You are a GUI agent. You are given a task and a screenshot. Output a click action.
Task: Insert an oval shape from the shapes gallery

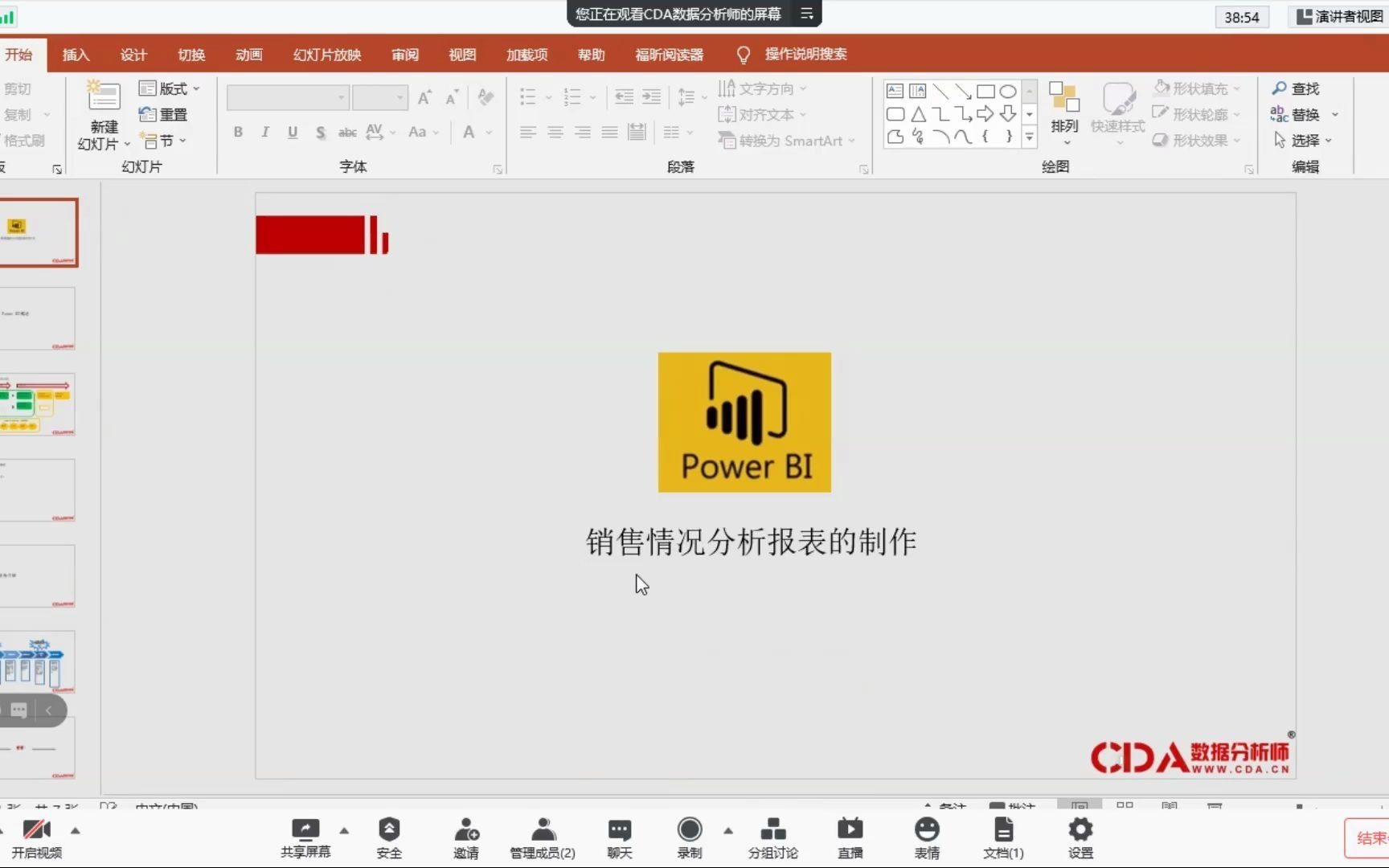point(1009,92)
